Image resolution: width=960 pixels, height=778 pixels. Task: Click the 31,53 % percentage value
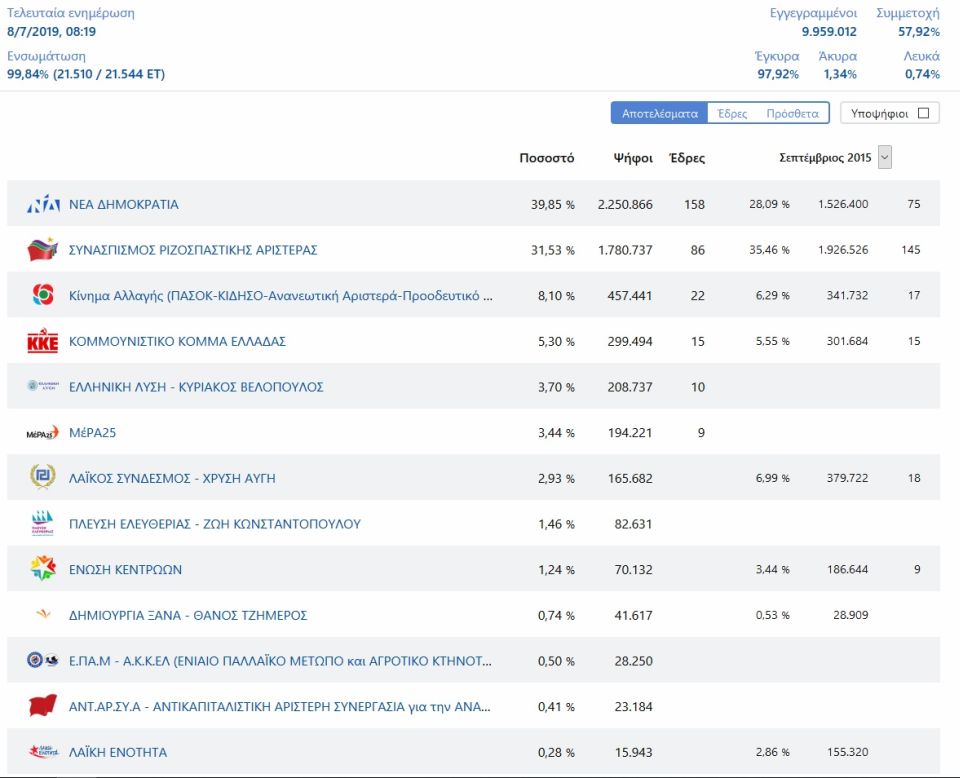[552, 250]
